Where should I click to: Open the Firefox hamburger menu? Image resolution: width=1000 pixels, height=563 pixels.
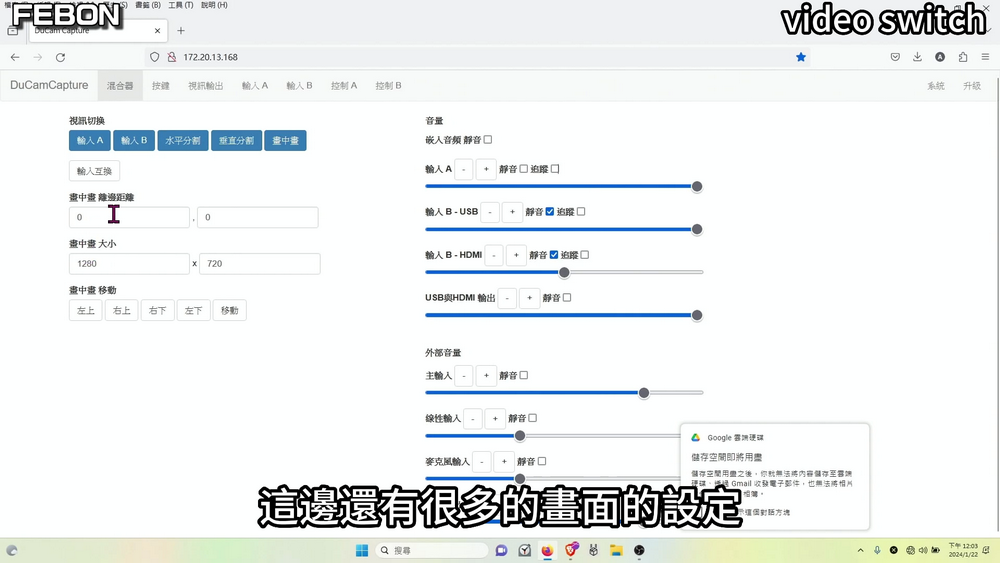(985, 57)
